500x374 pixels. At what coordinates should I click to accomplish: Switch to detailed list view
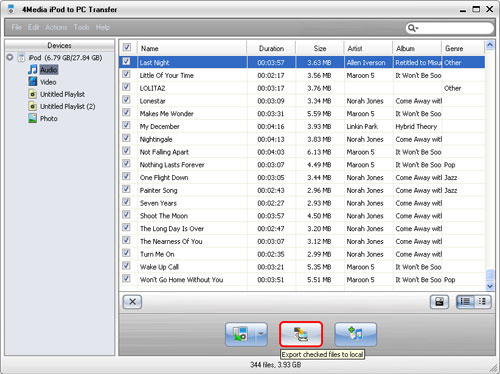465,302
